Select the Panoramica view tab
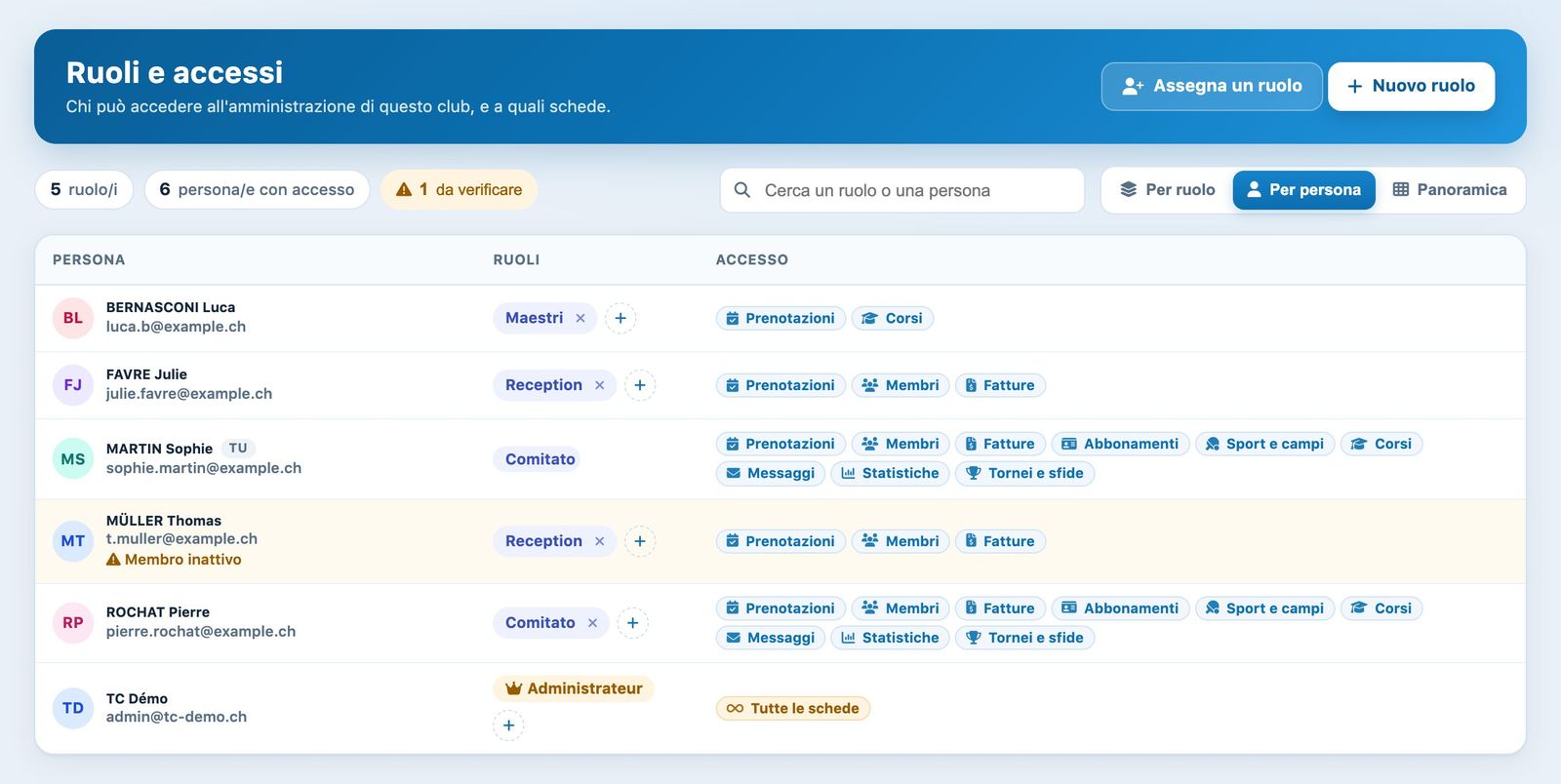1561x784 pixels. (1450, 190)
